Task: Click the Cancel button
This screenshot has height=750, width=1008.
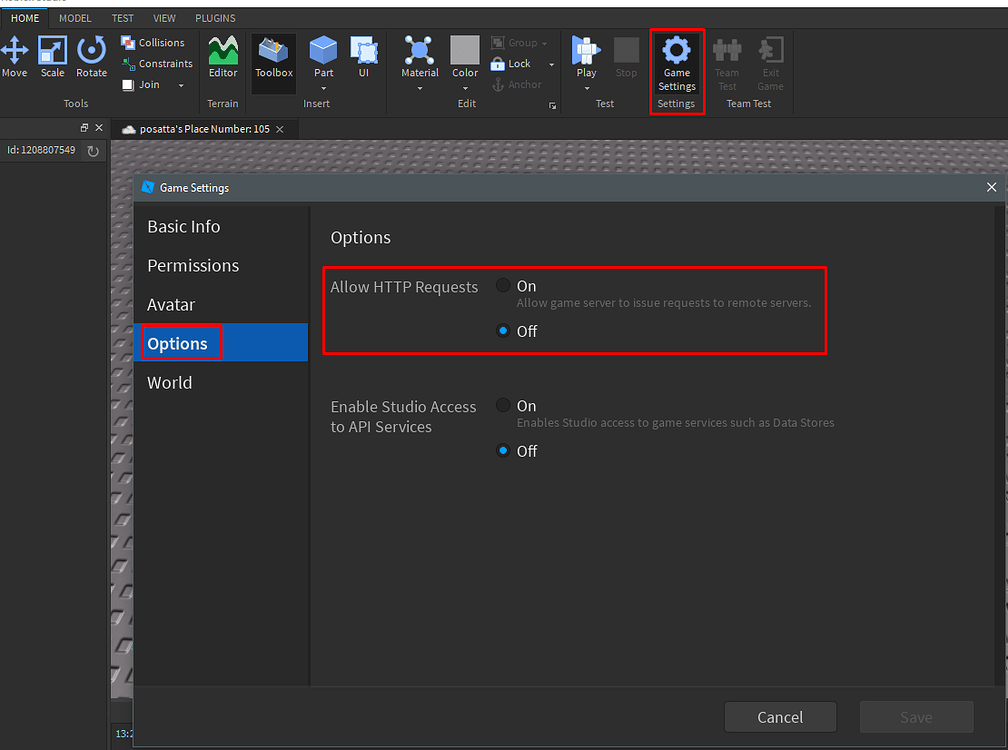Action: click(780, 717)
